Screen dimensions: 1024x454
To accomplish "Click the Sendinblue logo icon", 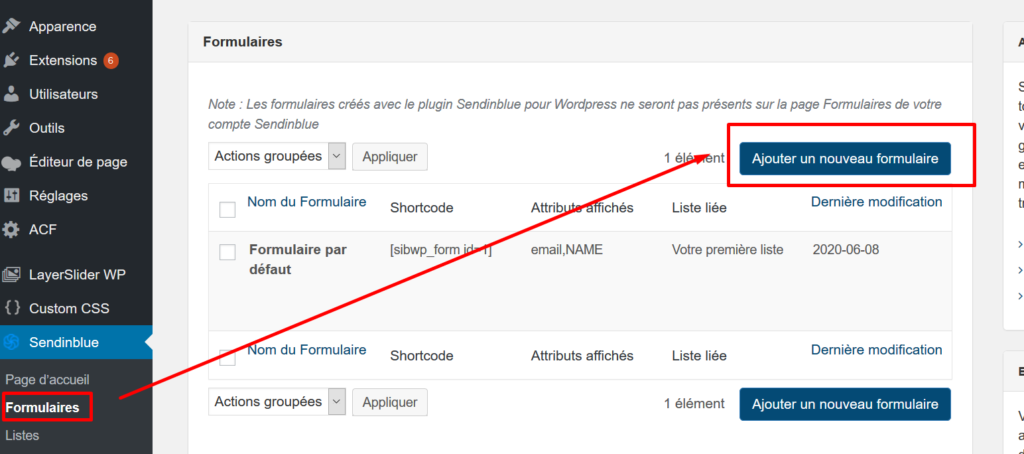I will (11, 342).
